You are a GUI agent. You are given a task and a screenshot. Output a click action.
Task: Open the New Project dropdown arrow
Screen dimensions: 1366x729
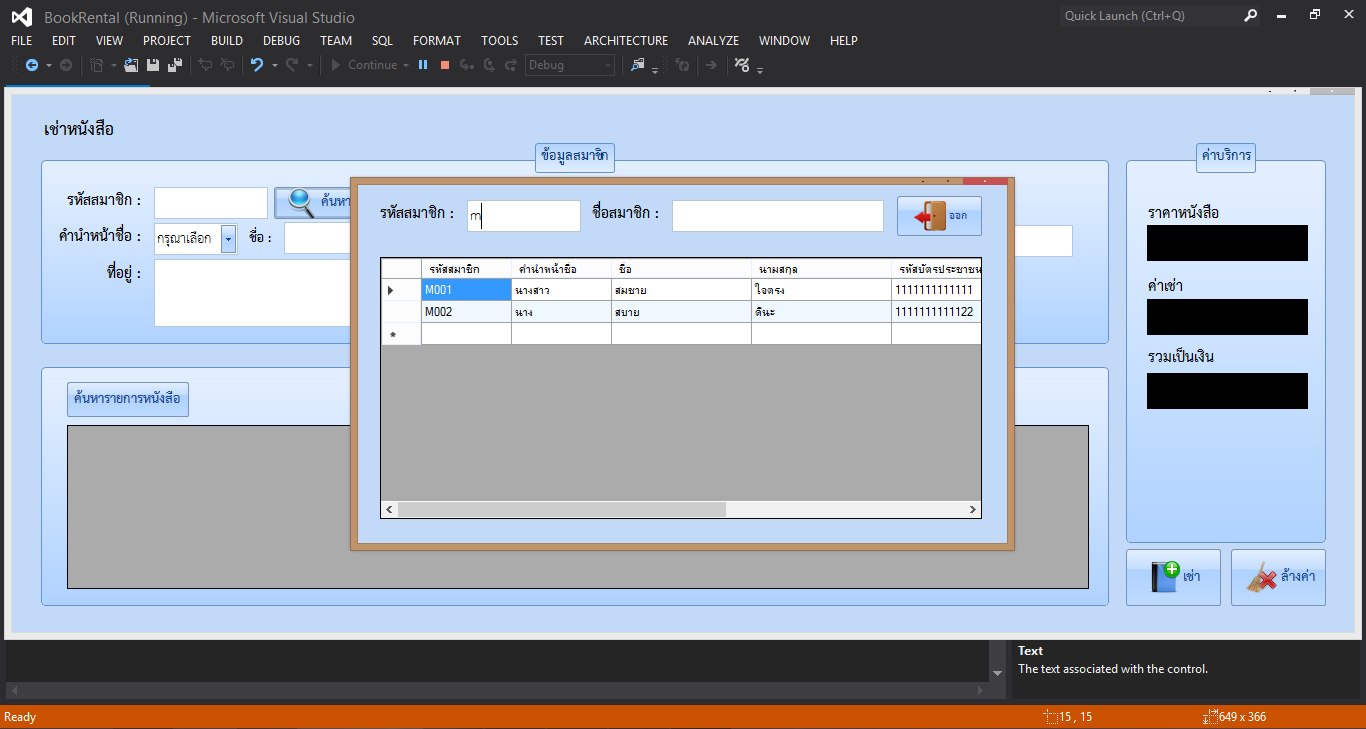[x=114, y=65]
